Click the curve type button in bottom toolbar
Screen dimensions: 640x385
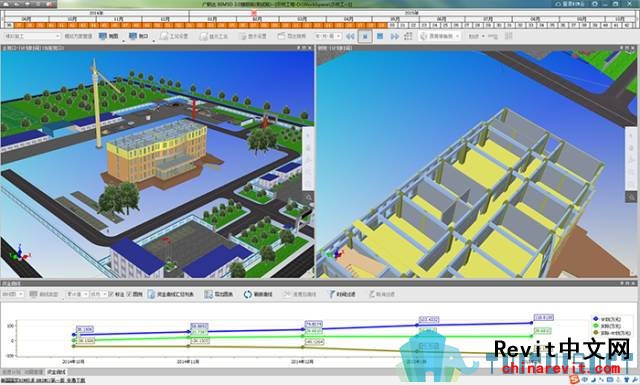(x=44, y=294)
